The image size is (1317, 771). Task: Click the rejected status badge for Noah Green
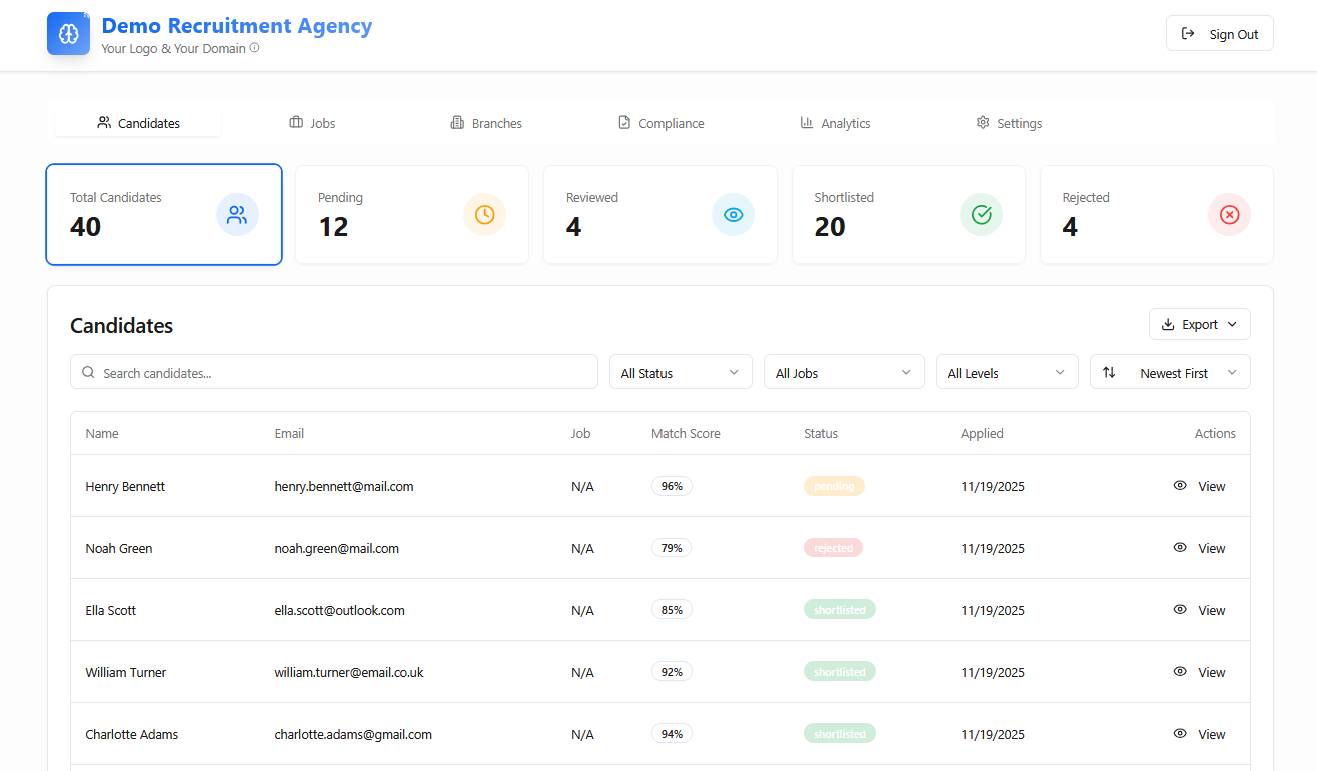(x=833, y=548)
